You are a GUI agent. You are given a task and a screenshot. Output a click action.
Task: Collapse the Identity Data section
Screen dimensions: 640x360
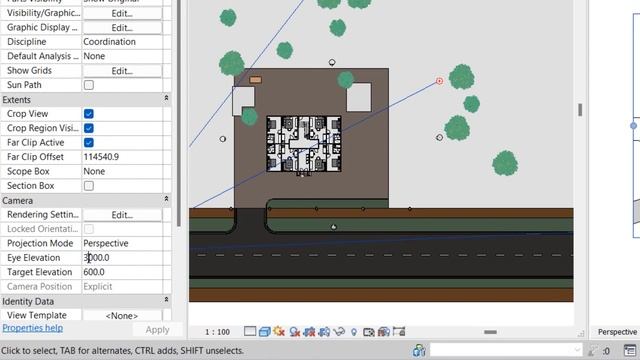pyautogui.click(x=166, y=300)
